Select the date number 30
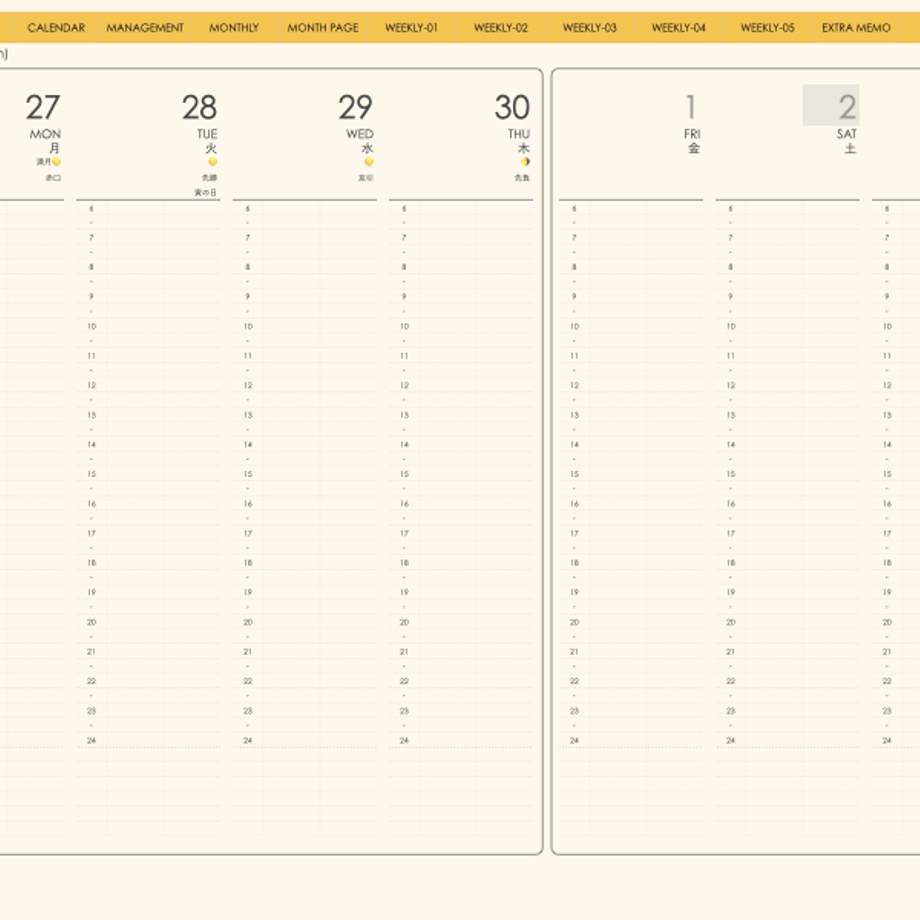 pos(512,107)
